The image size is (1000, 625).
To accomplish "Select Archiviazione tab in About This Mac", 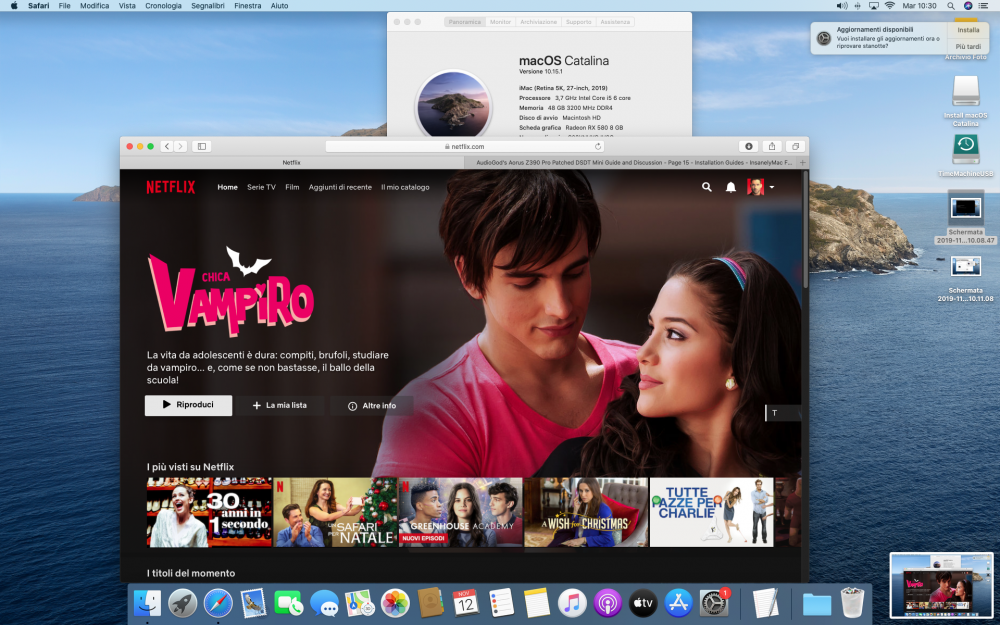I will coord(538,22).
